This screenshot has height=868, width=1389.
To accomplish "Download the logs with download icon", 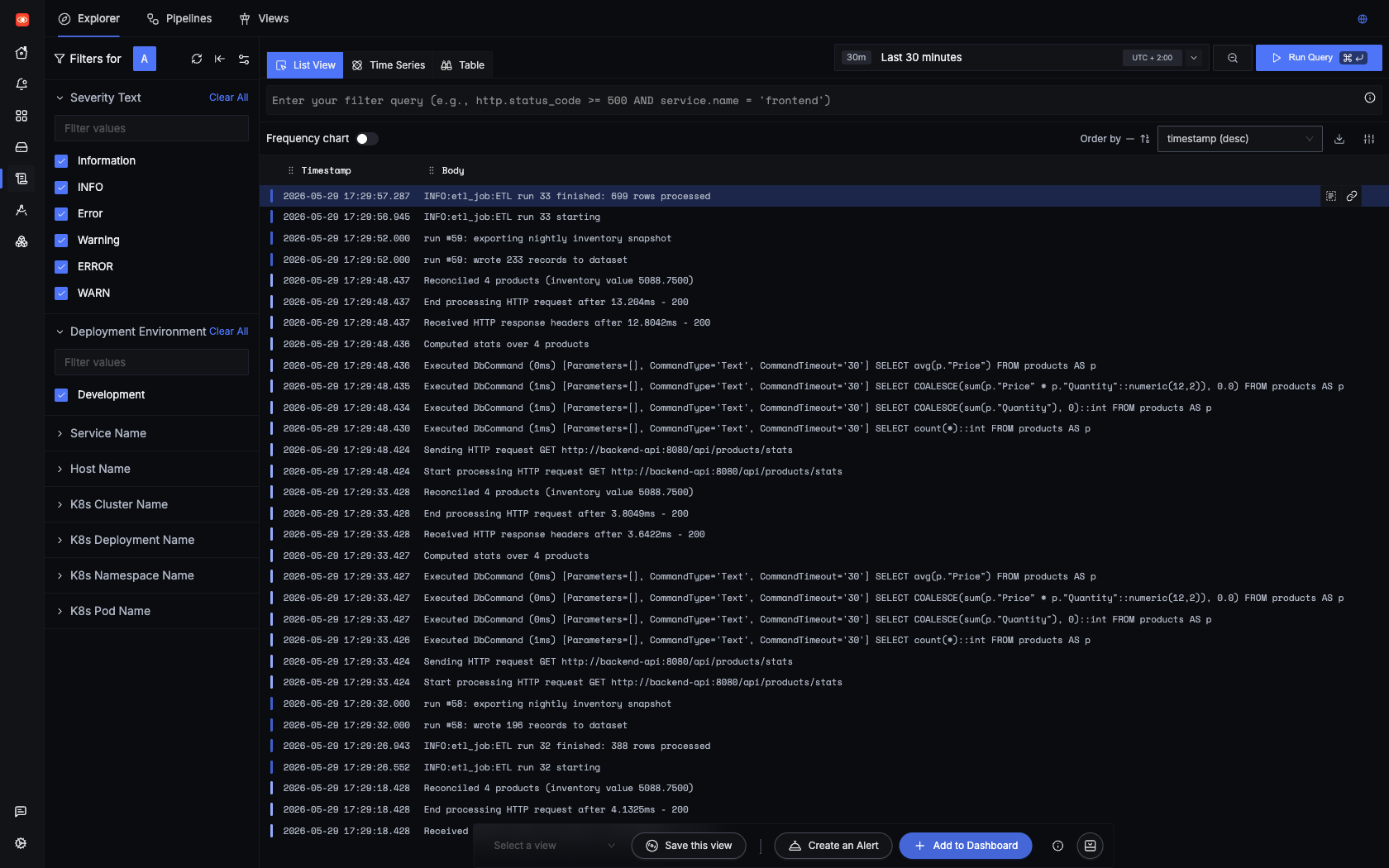I will [1339, 139].
